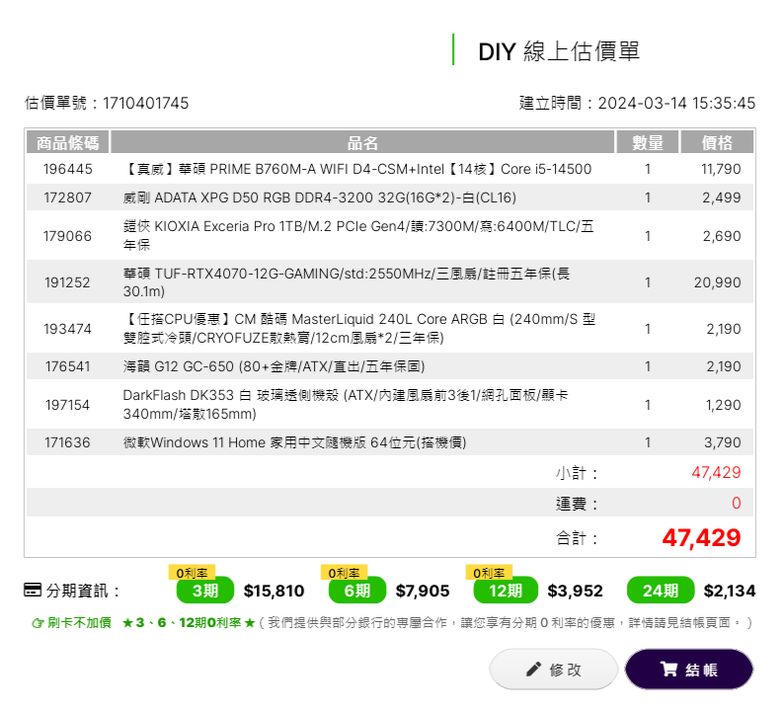Click the pencil icon on 修改 button
This screenshot has width=780, height=714.
pyautogui.click(x=533, y=669)
